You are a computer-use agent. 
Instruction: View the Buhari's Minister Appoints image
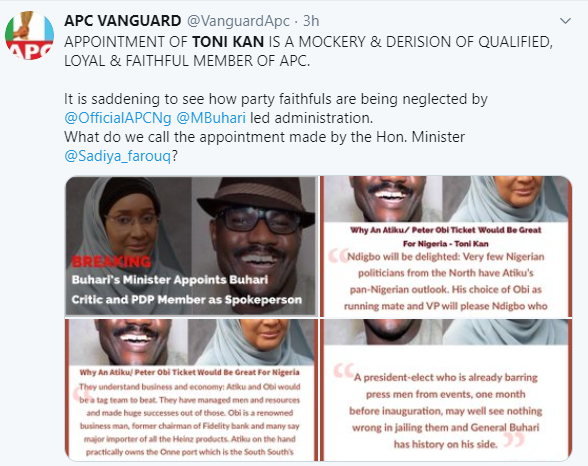[191, 246]
